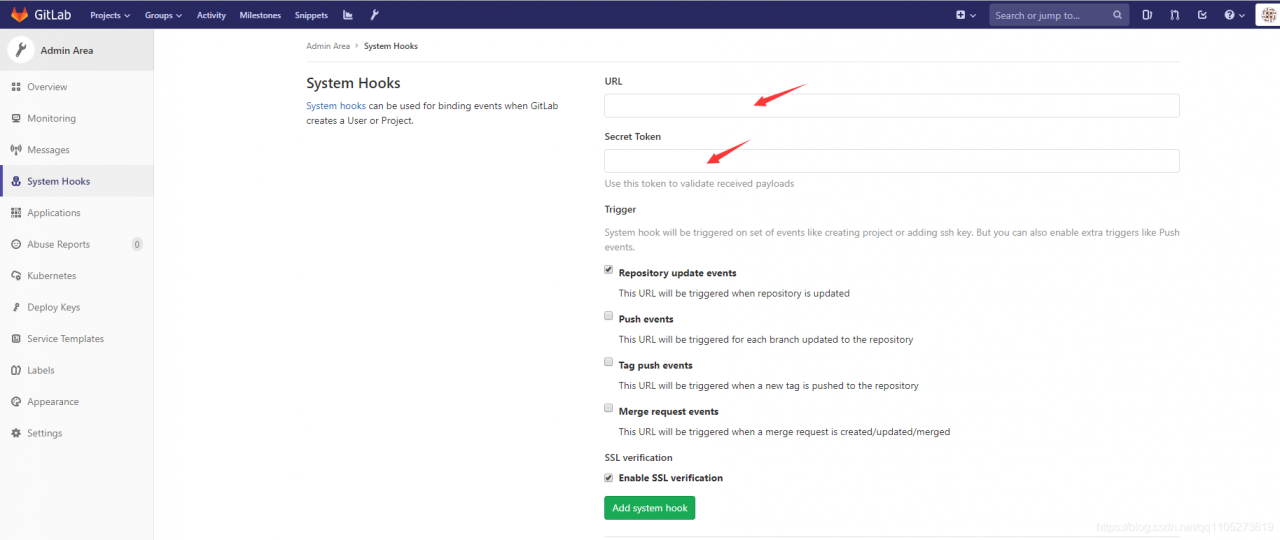This screenshot has height=540, width=1280.
Task: Click the Labels icon in sidebar
Action: 16,370
